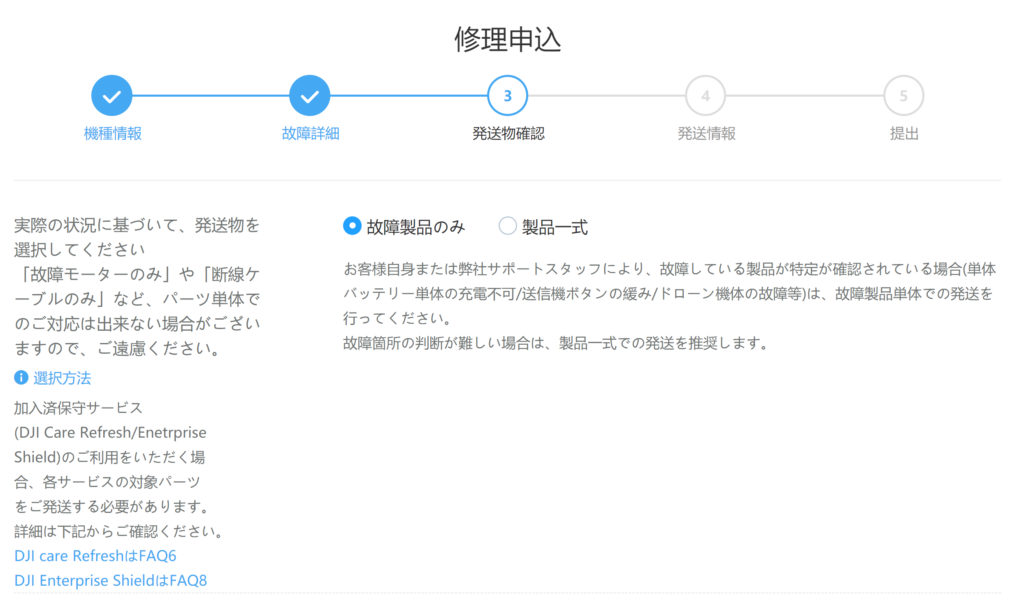The width and height of the screenshot is (1024, 603).
Task: Click the step 3 circle in progress bar
Action: pos(507,96)
